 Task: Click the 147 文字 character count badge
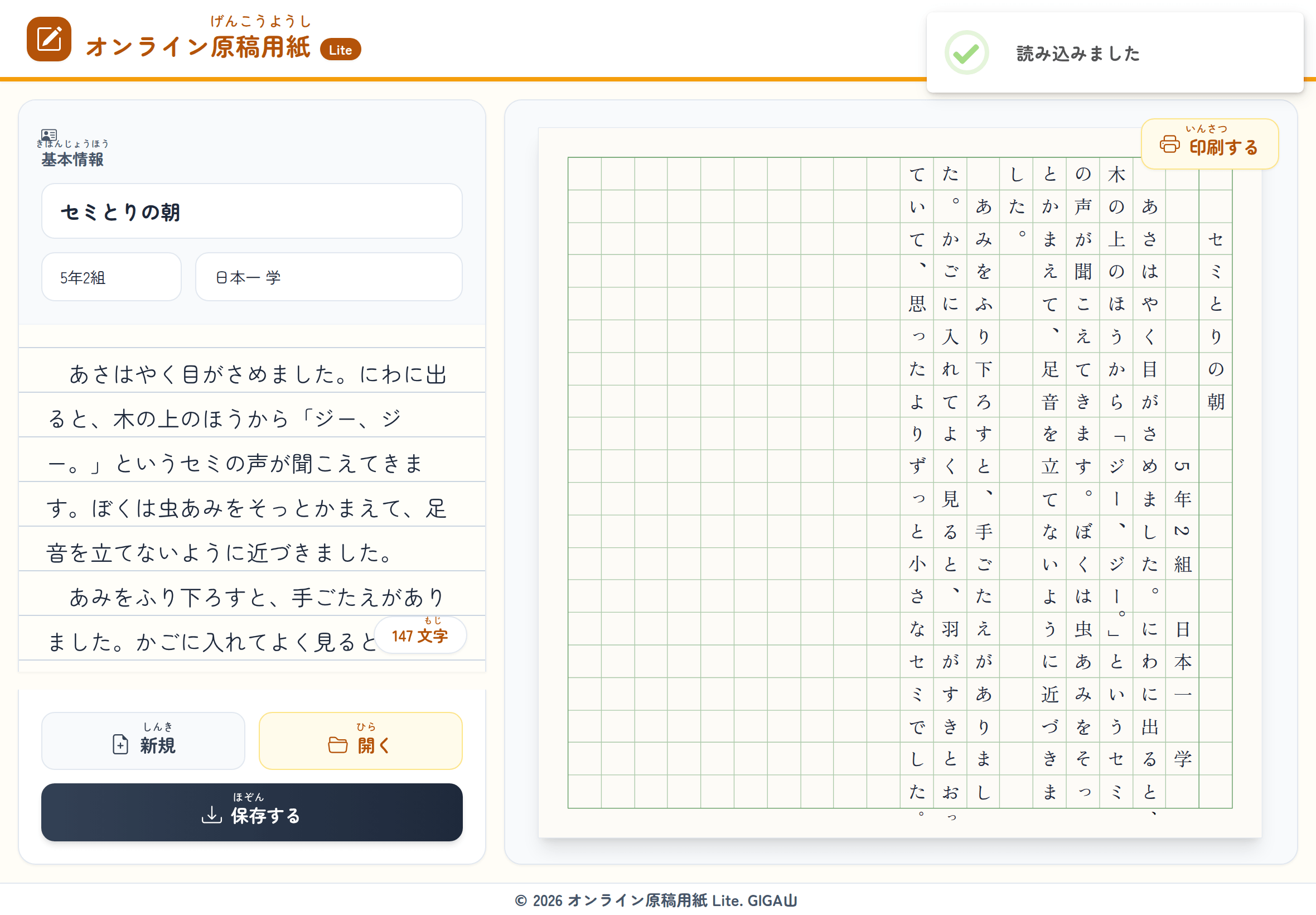420,635
